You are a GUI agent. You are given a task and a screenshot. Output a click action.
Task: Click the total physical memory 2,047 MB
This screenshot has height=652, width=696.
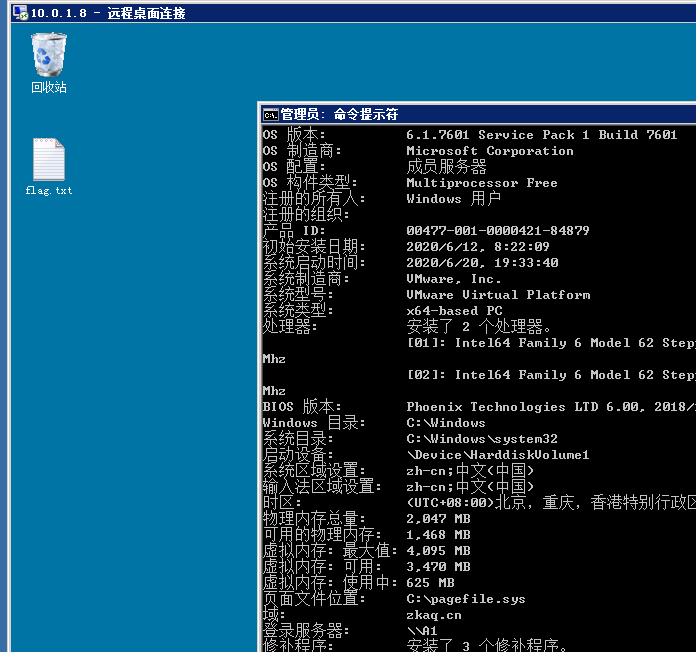click(x=438, y=518)
